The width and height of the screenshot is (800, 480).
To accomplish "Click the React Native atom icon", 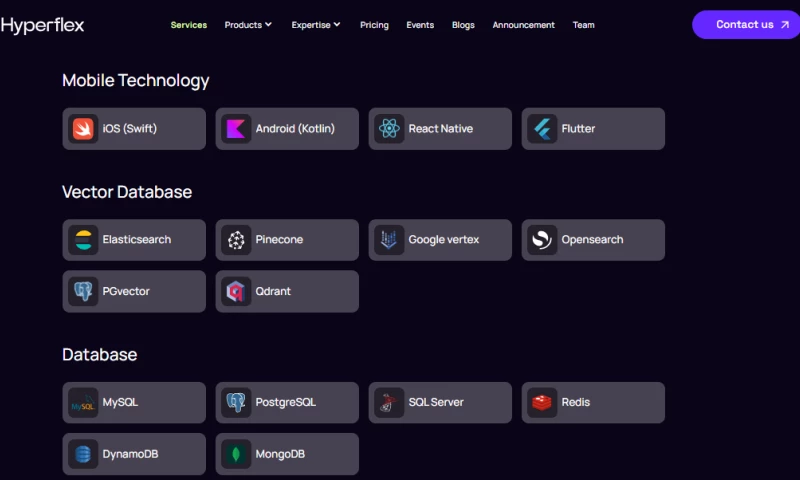I will (389, 129).
